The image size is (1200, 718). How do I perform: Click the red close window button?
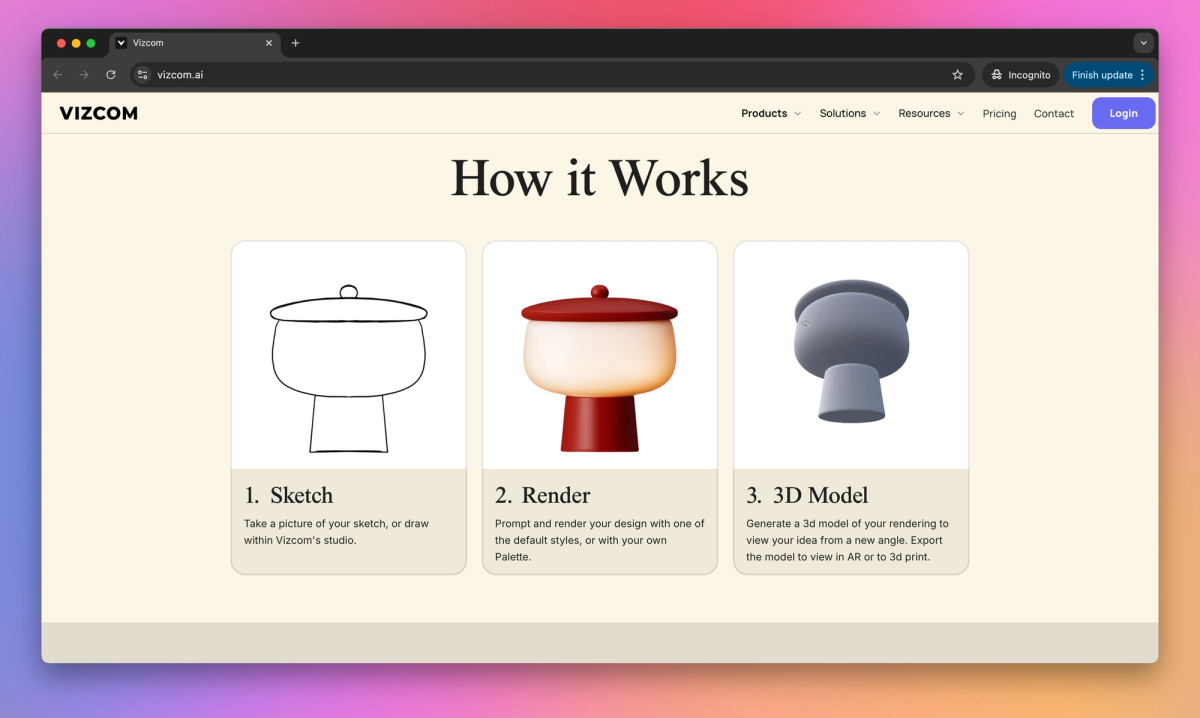point(61,43)
